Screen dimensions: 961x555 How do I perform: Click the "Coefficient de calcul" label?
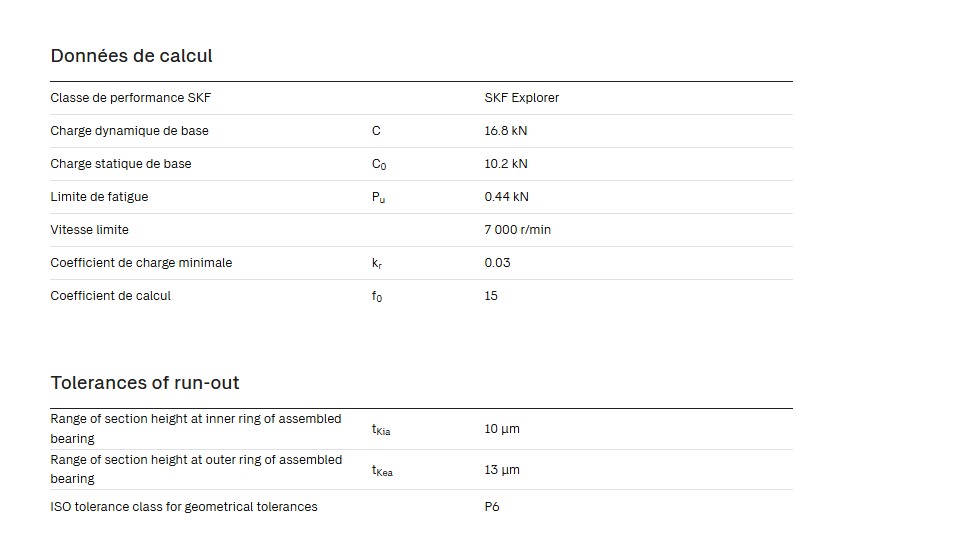point(110,296)
